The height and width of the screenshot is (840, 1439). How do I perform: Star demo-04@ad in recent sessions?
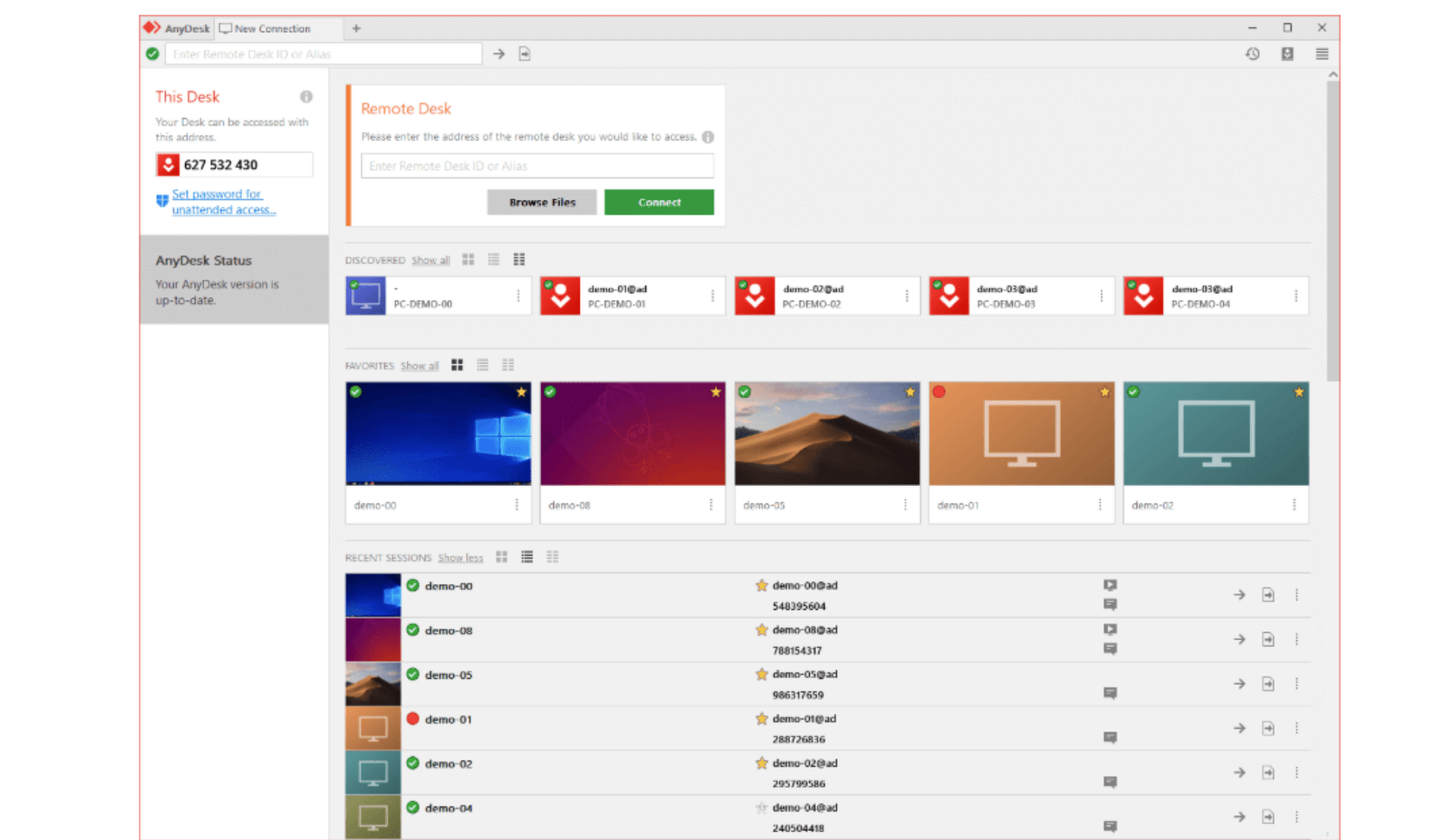click(761, 809)
